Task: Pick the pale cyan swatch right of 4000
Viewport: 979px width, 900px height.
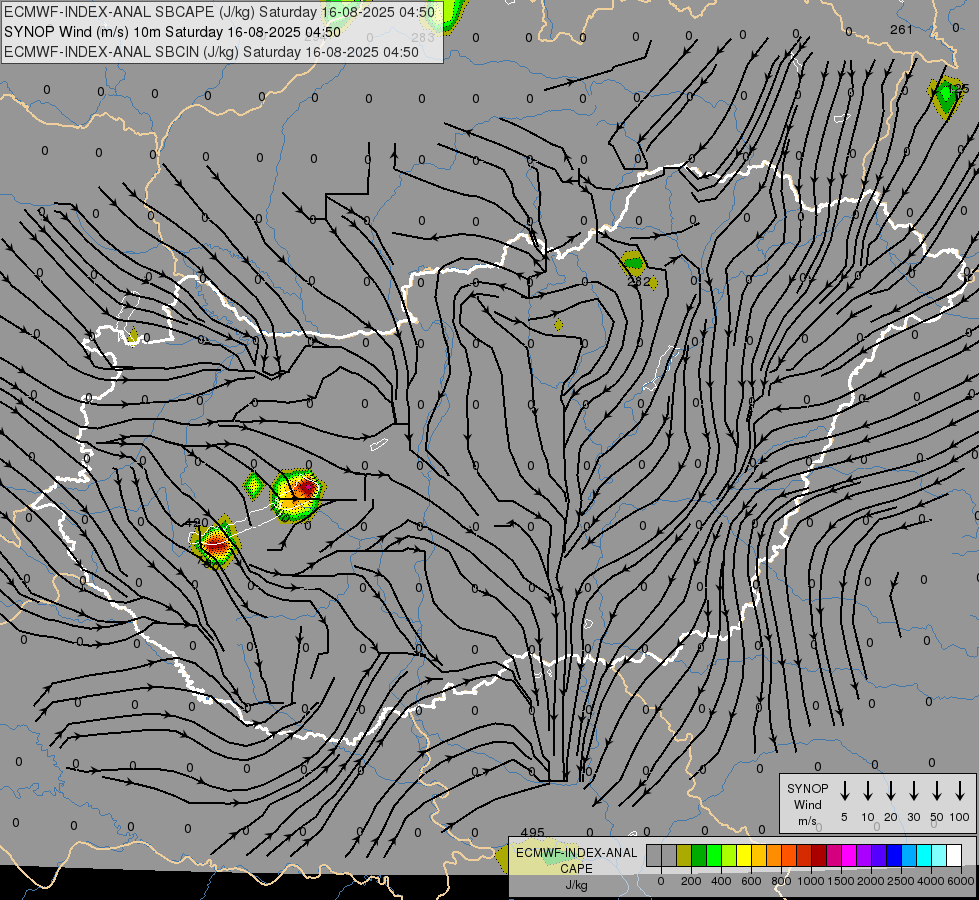Action: click(938, 855)
